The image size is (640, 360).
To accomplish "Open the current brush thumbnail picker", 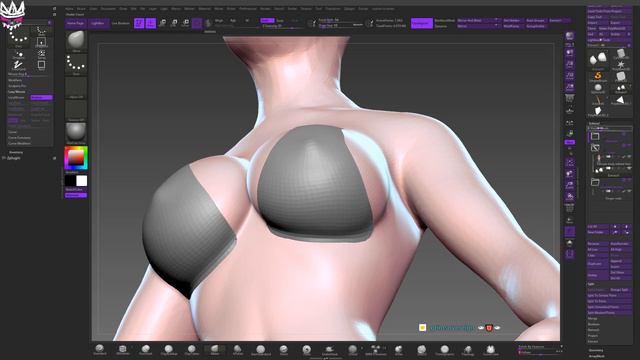I will (76, 41).
